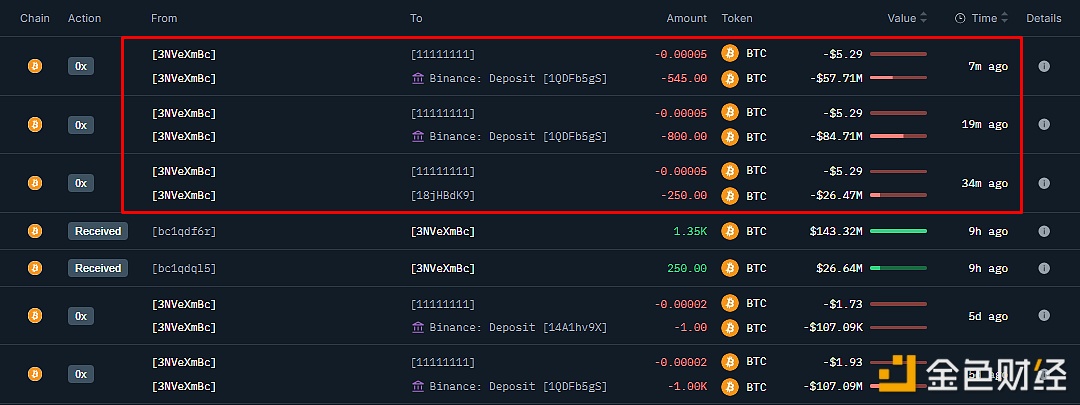Click chain icon in the -1.00K BTC row
This screenshot has height=405, width=1080.
click(34, 374)
